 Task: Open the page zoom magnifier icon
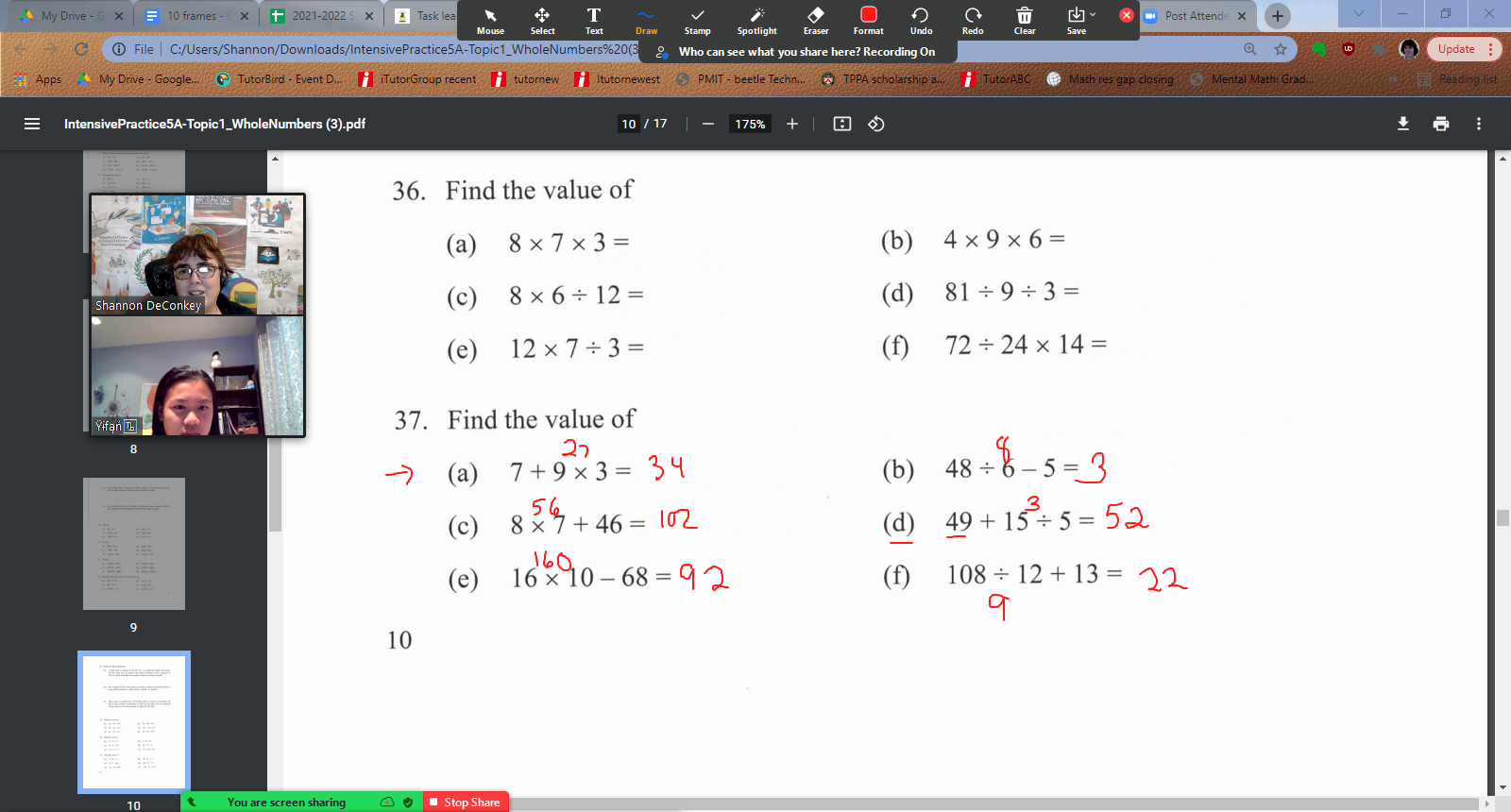coord(1250,49)
